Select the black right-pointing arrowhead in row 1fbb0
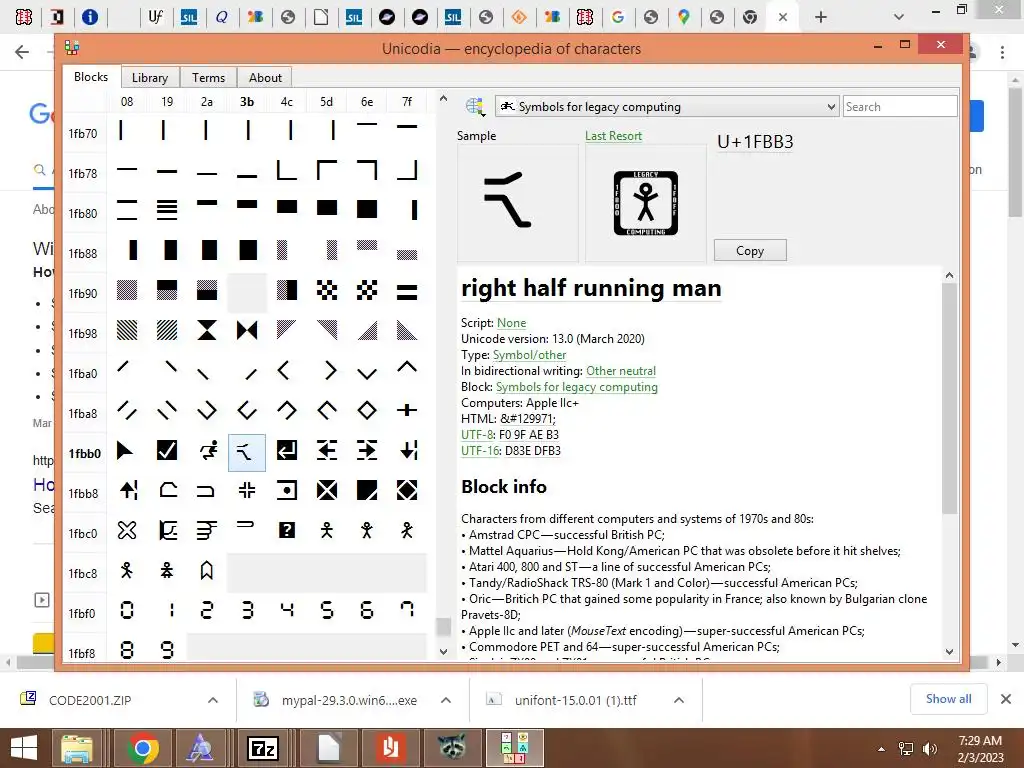 point(127,451)
